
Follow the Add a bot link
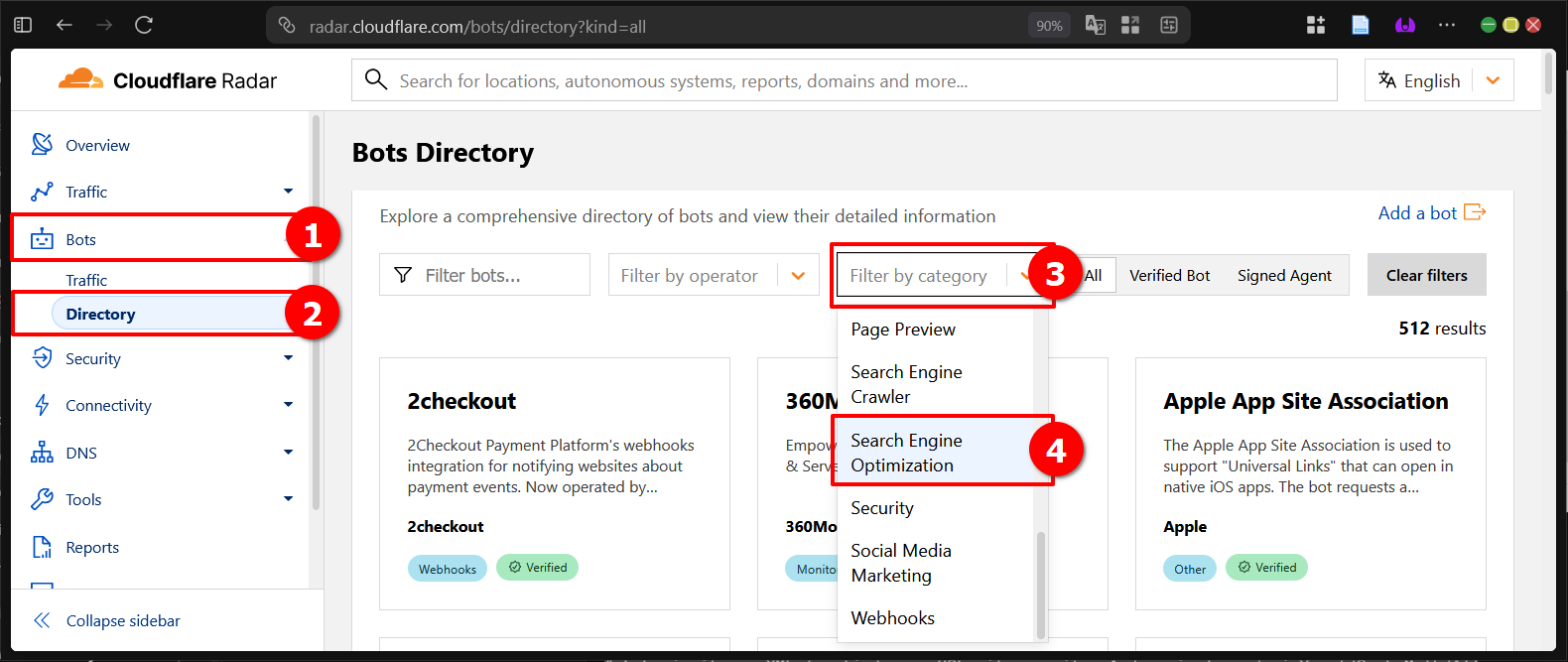(1432, 212)
